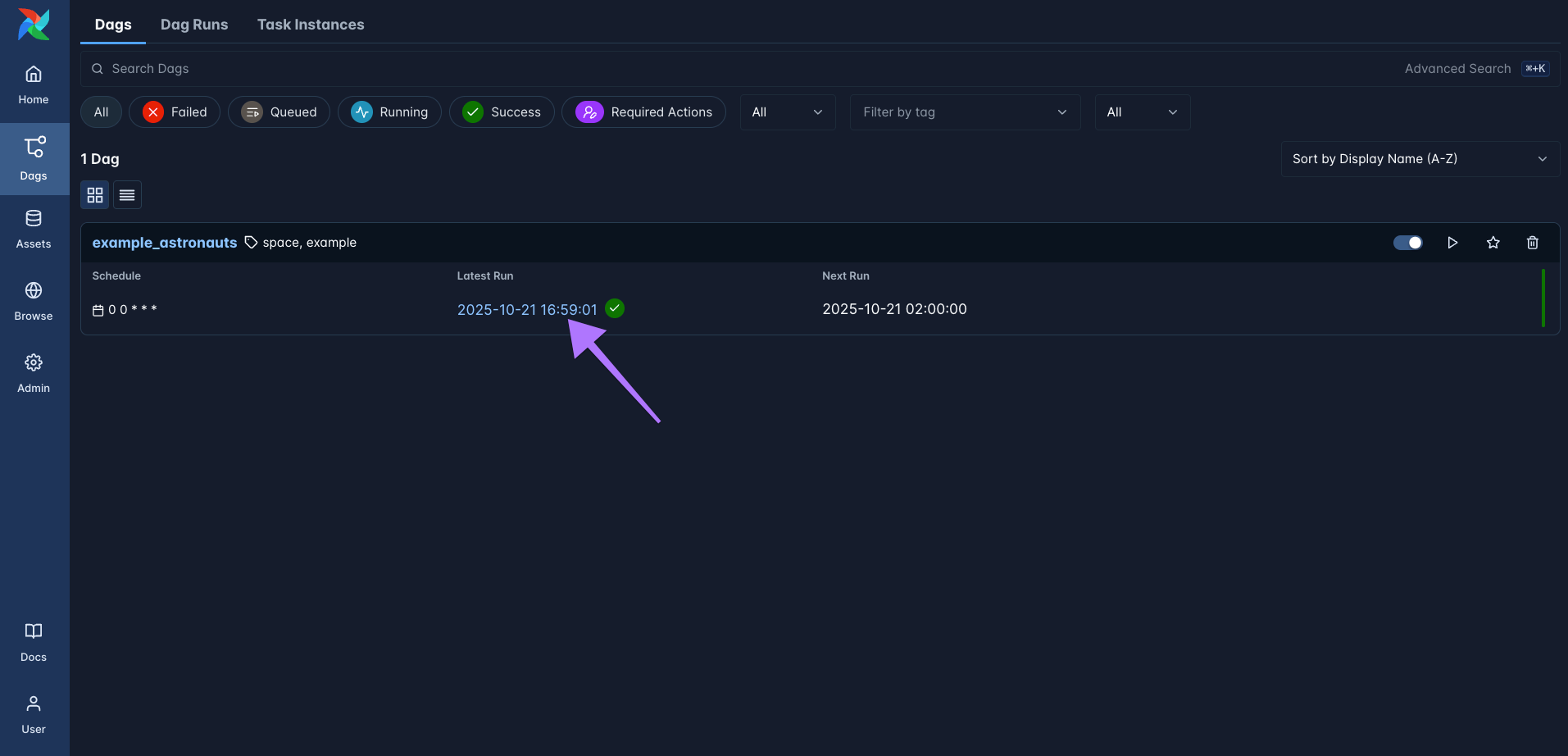This screenshot has width=1568, height=756.
Task: Open the Browse menu in sidebar
Action: click(34, 301)
